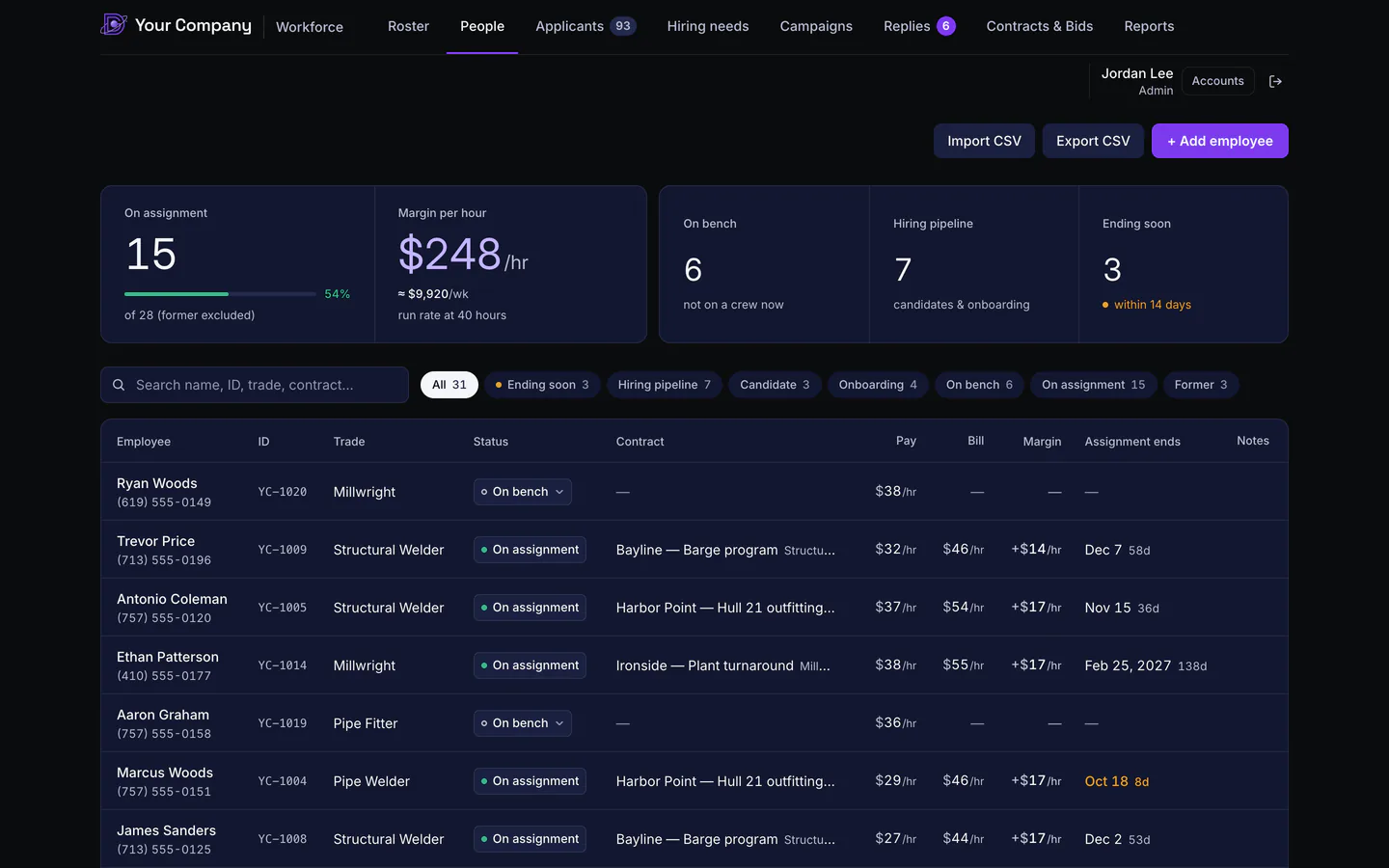Filter by Former chip
The height and width of the screenshot is (868, 1389).
1201,385
